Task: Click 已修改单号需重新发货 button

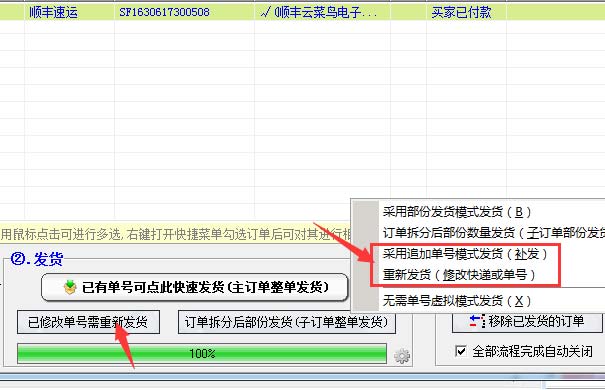Action: pos(88,322)
